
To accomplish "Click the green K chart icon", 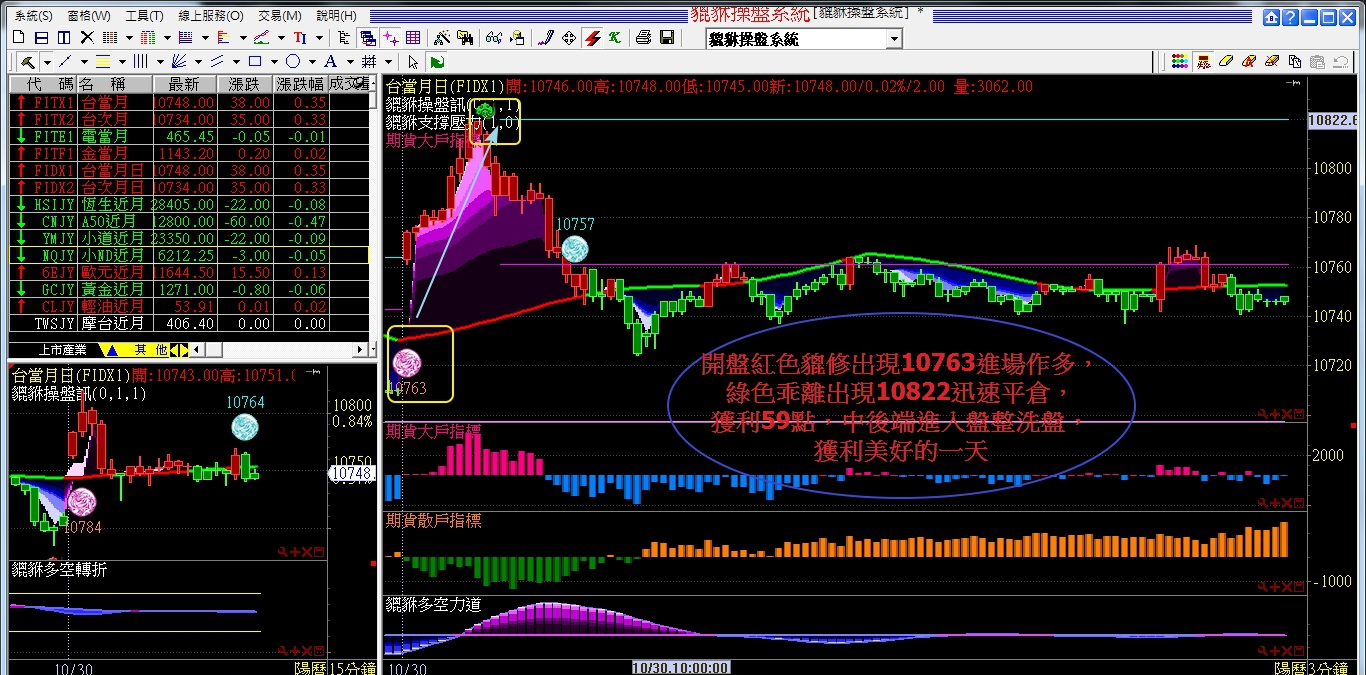I will point(614,37).
